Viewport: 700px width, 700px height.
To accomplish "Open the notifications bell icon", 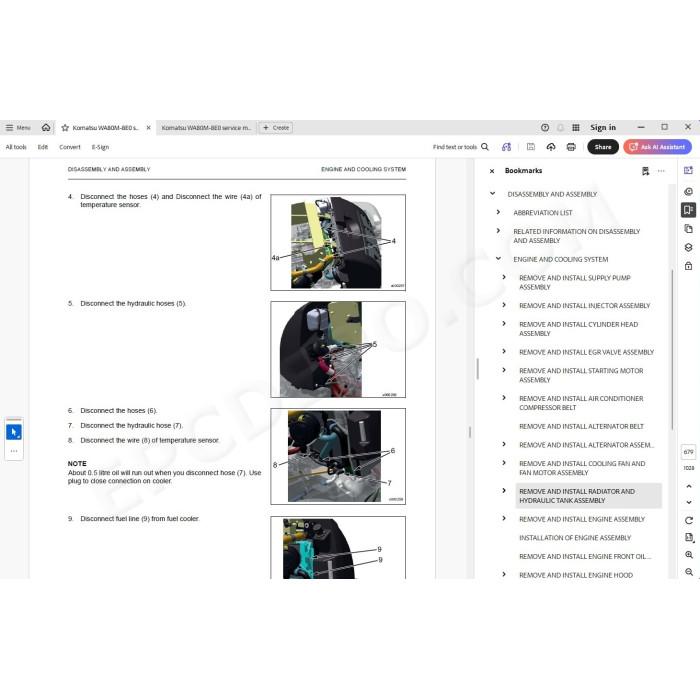I will [560, 128].
